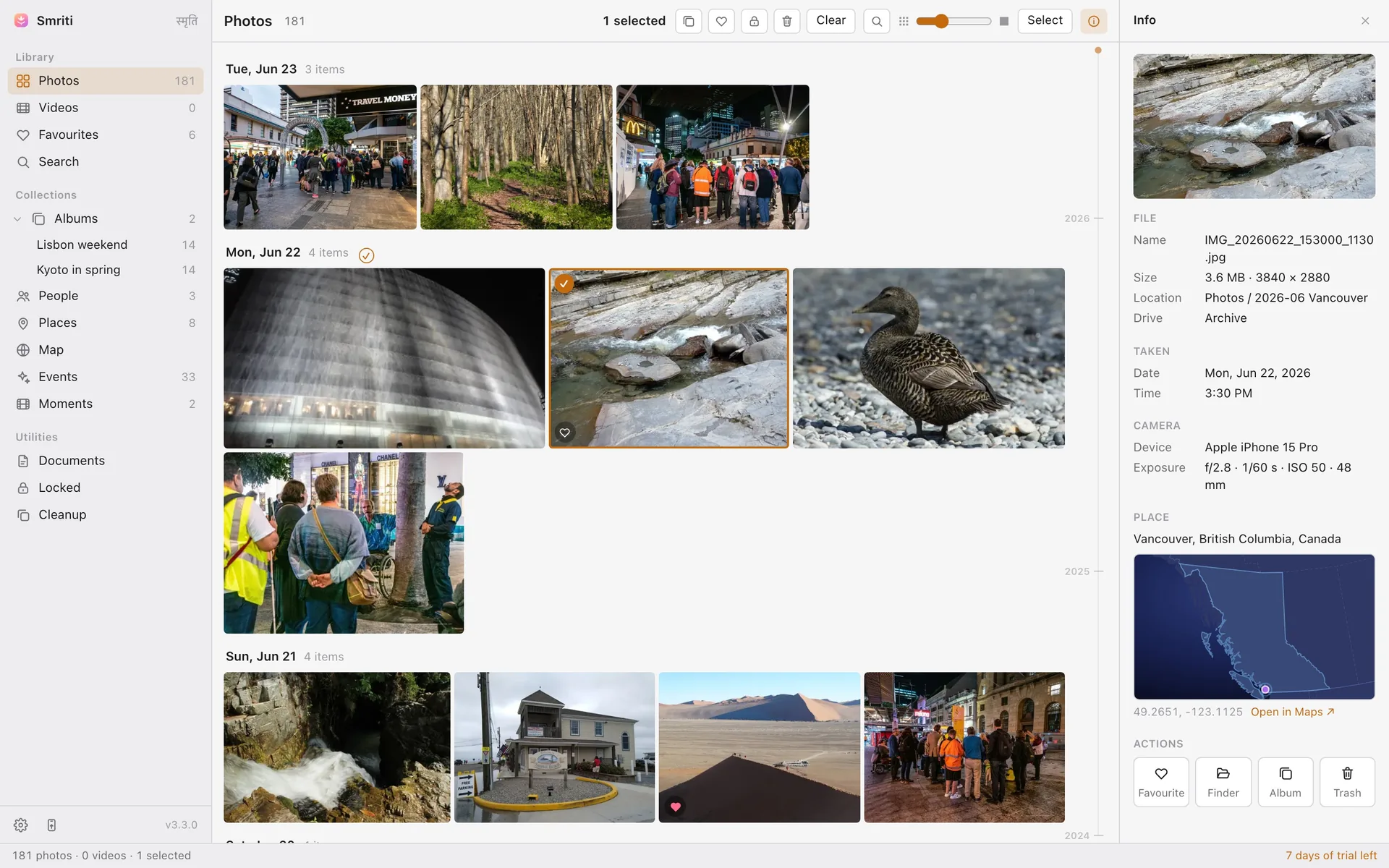The image size is (1389, 868).
Task: Open settings gear in sidebar footer
Action: 21,825
